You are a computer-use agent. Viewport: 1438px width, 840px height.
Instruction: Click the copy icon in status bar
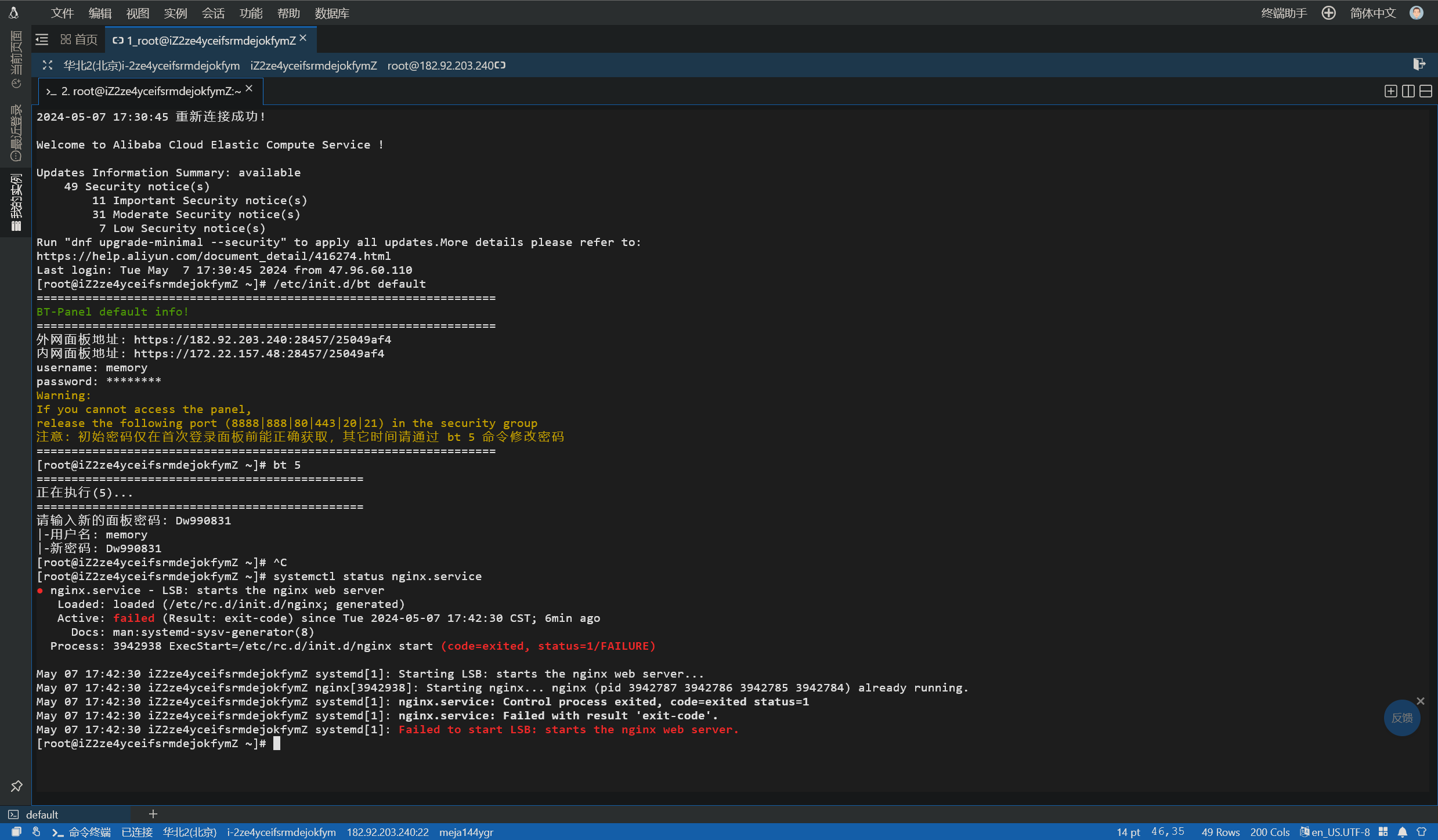coord(16,832)
